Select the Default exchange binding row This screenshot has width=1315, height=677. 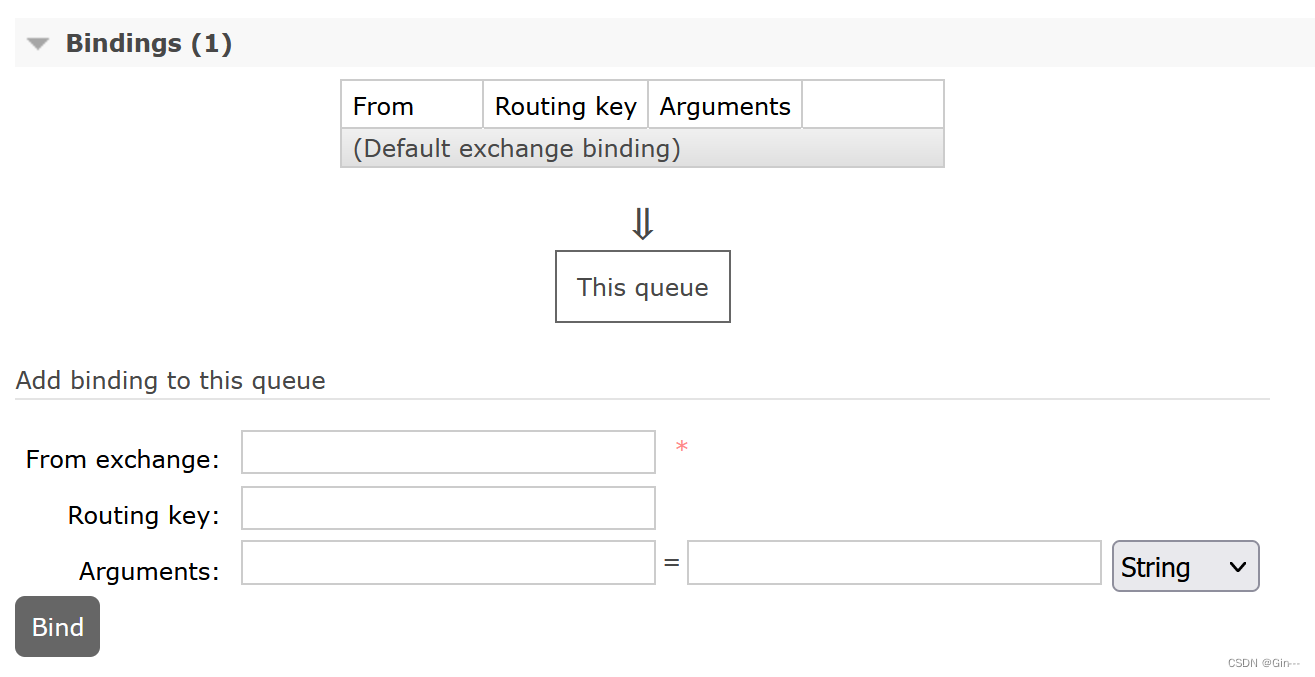click(x=642, y=148)
